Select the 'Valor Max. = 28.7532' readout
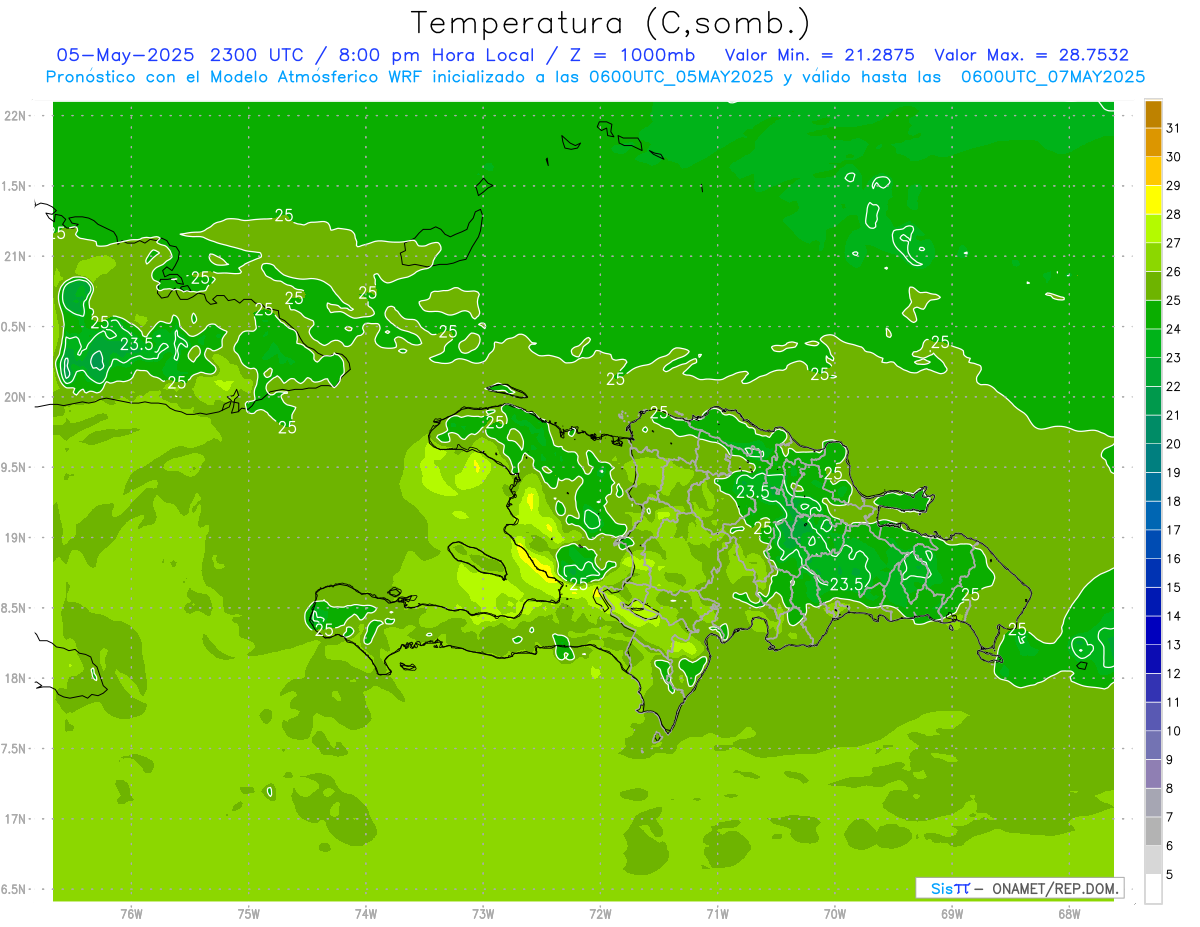Image resolution: width=1200 pixels, height=927 pixels. (1031, 55)
